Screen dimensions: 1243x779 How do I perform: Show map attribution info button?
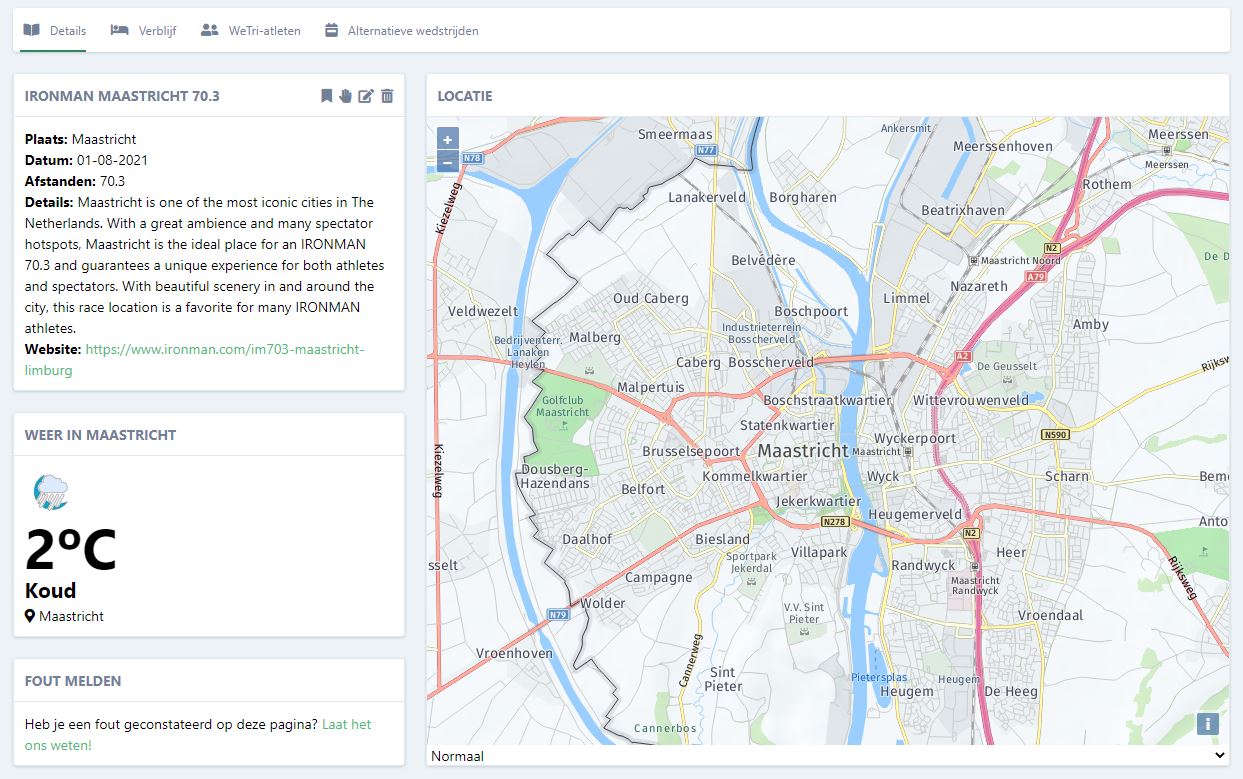click(1207, 723)
